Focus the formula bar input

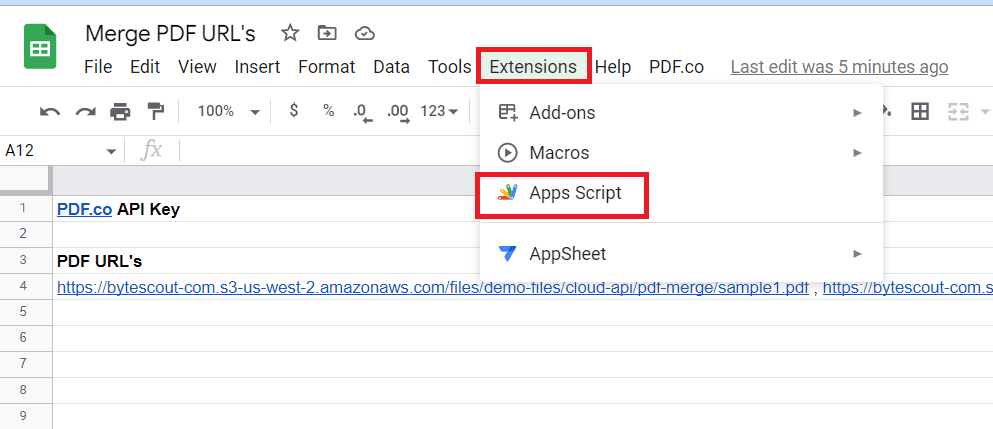pos(586,151)
